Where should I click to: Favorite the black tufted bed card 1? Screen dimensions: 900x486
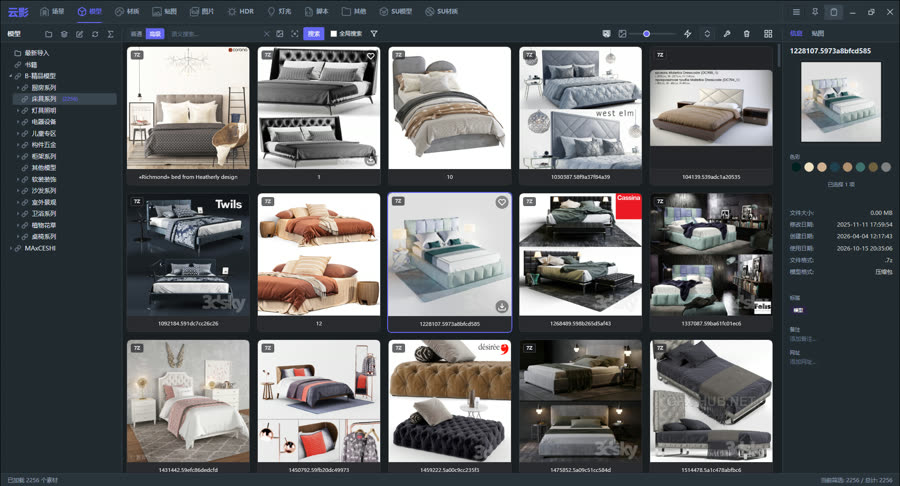[371, 56]
